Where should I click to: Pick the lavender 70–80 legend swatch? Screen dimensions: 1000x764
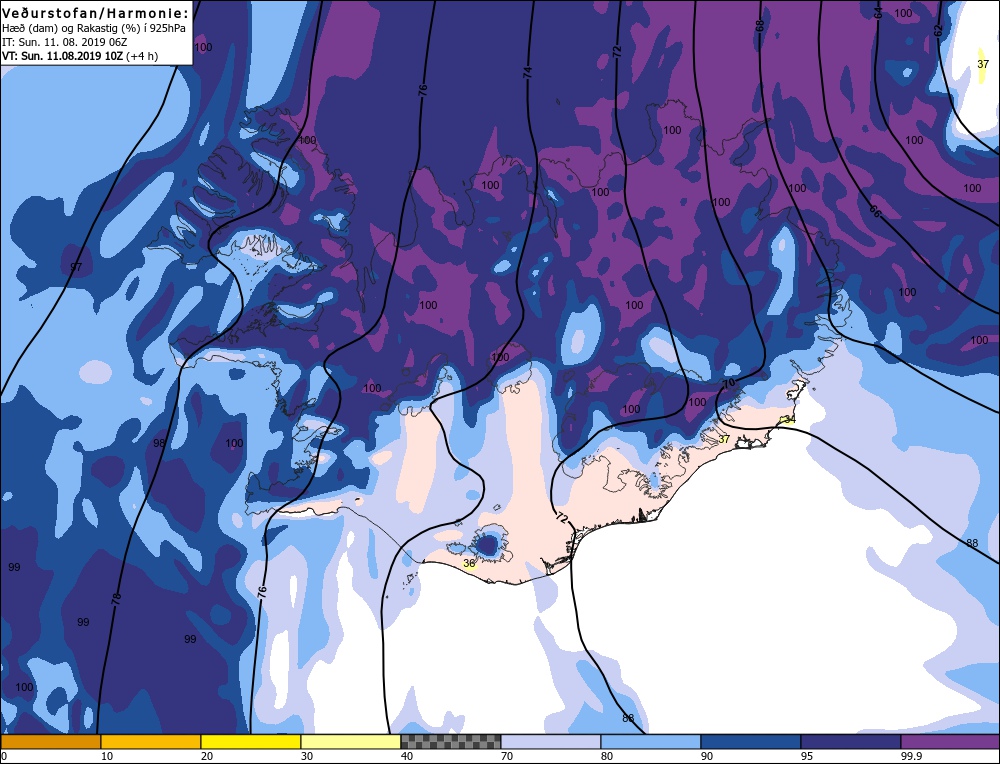point(551,741)
